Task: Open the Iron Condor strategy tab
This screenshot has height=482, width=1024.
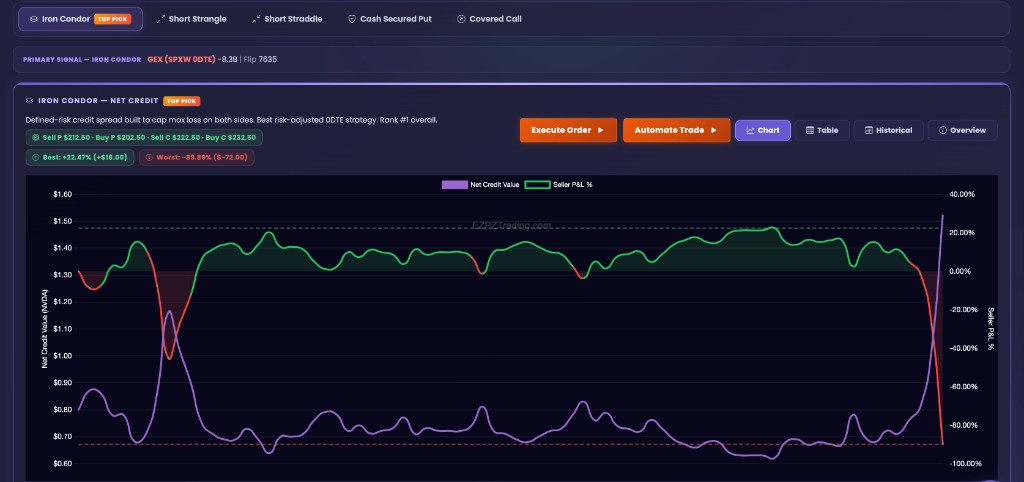Action: (80, 19)
